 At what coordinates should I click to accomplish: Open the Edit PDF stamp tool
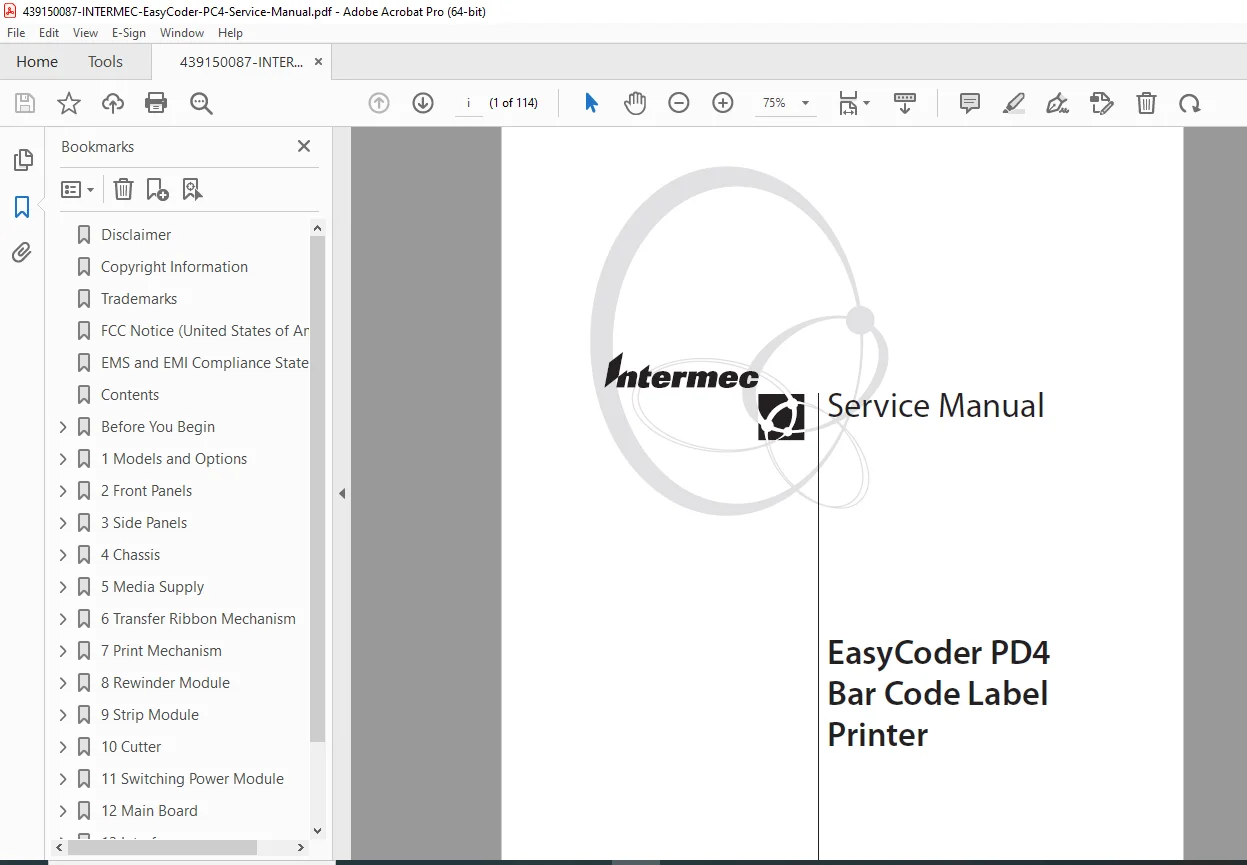point(1102,103)
